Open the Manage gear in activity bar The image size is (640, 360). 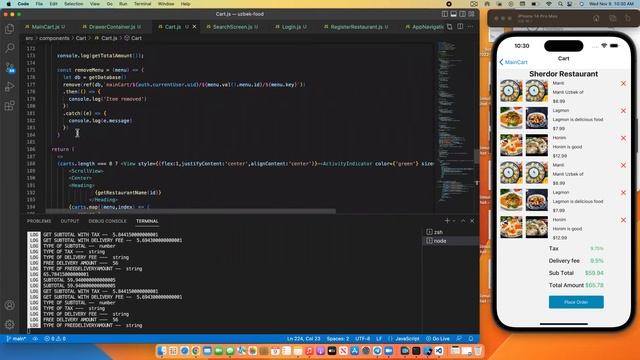(9, 324)
